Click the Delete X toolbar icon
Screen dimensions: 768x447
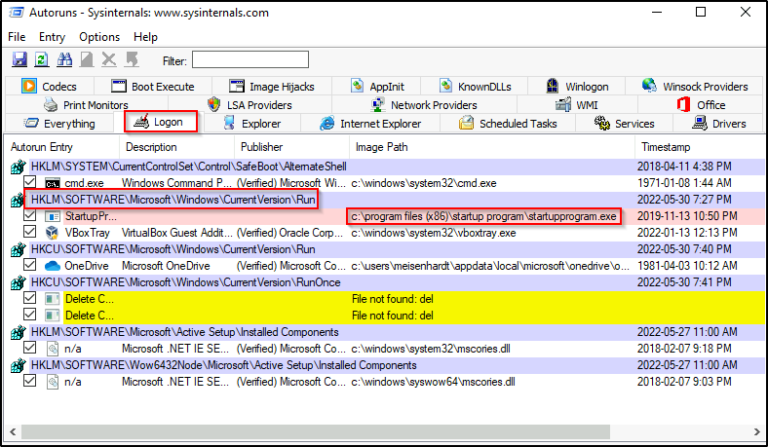click(109, 60)
